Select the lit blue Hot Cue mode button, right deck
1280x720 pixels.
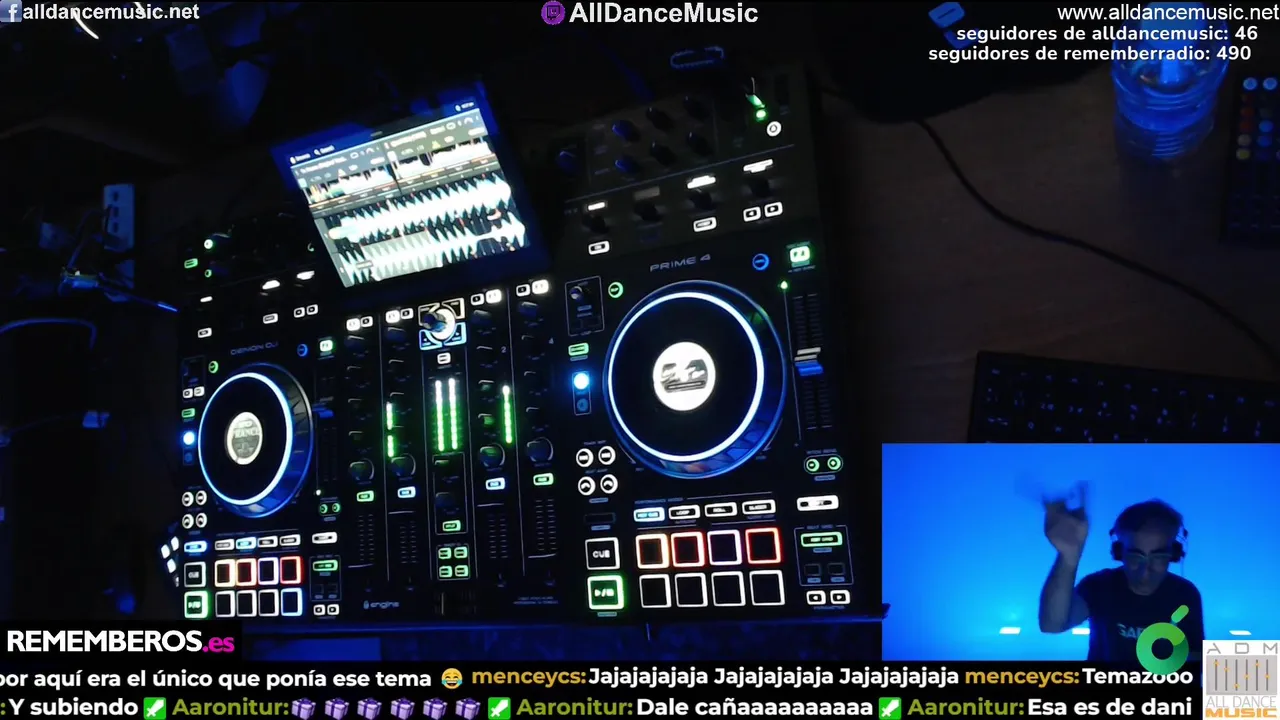point(648,514)
